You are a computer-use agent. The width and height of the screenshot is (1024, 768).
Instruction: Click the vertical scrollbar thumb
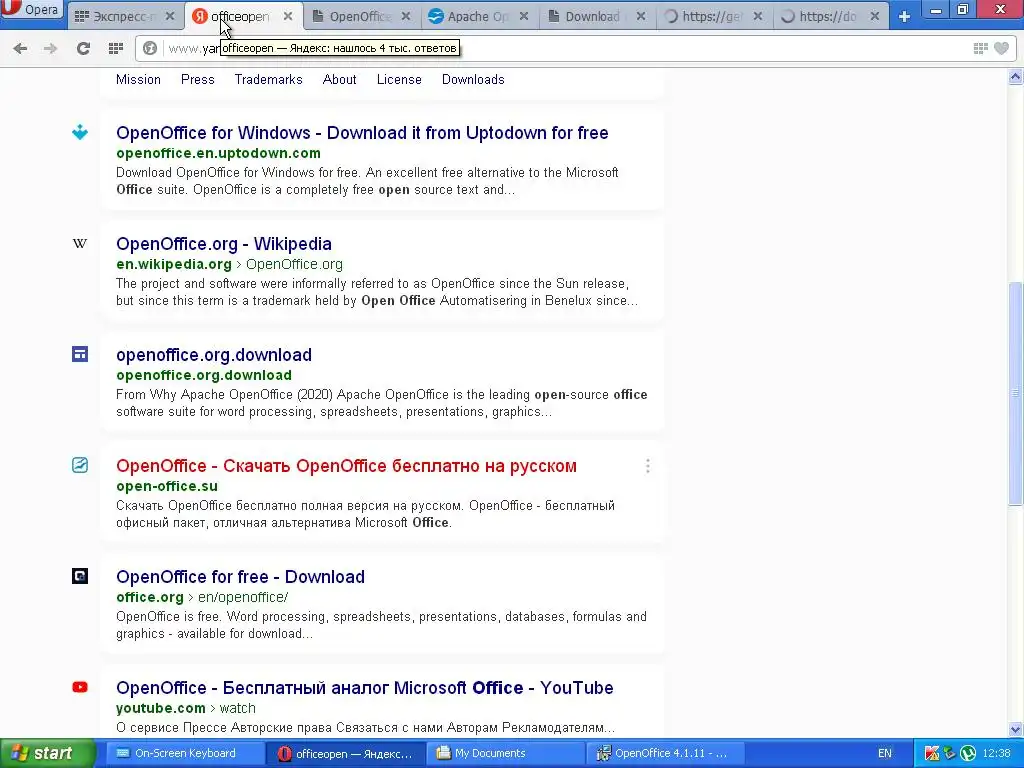click(1015, 393)
